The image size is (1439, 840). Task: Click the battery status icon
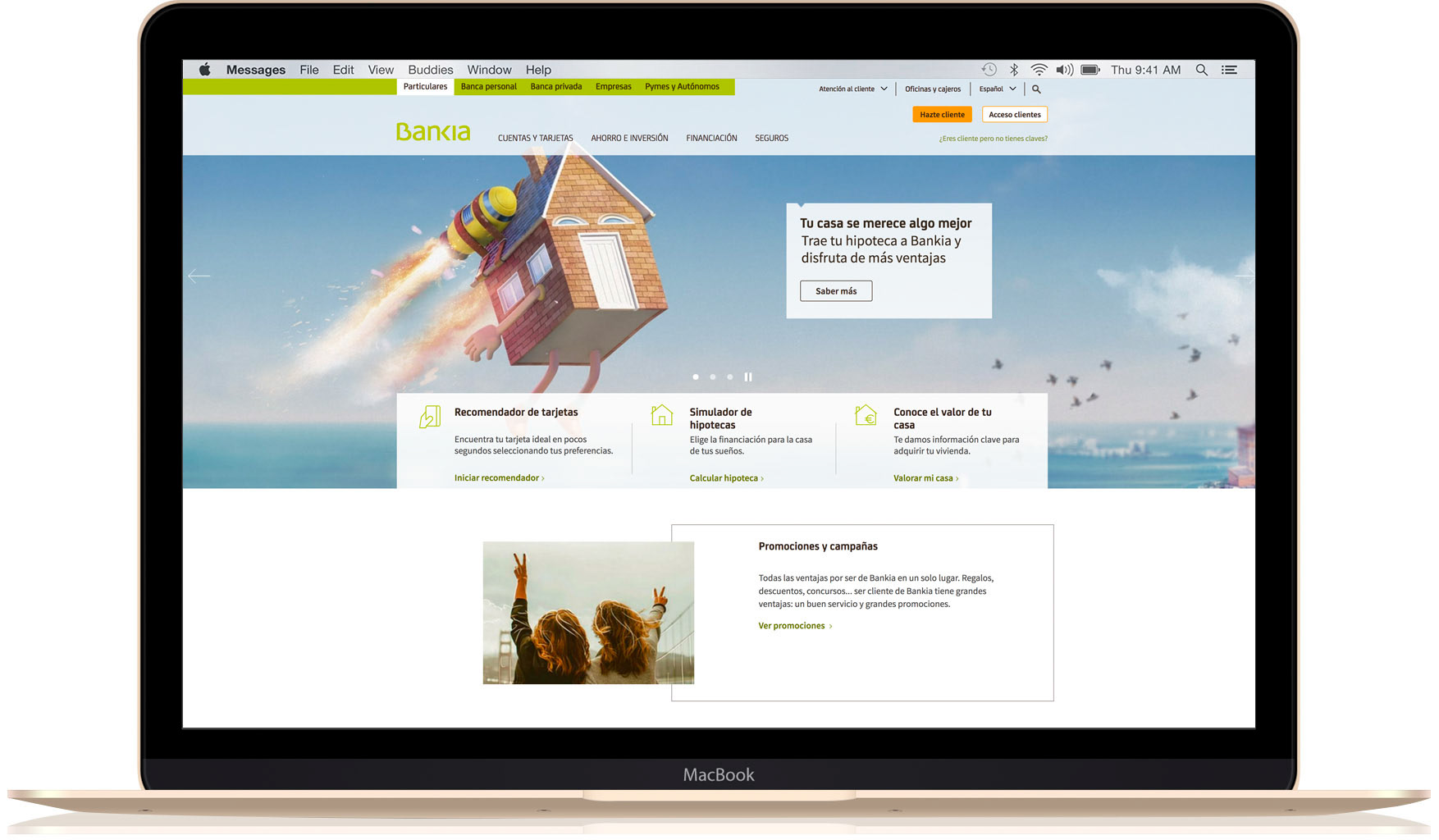tap(1090, 70)
